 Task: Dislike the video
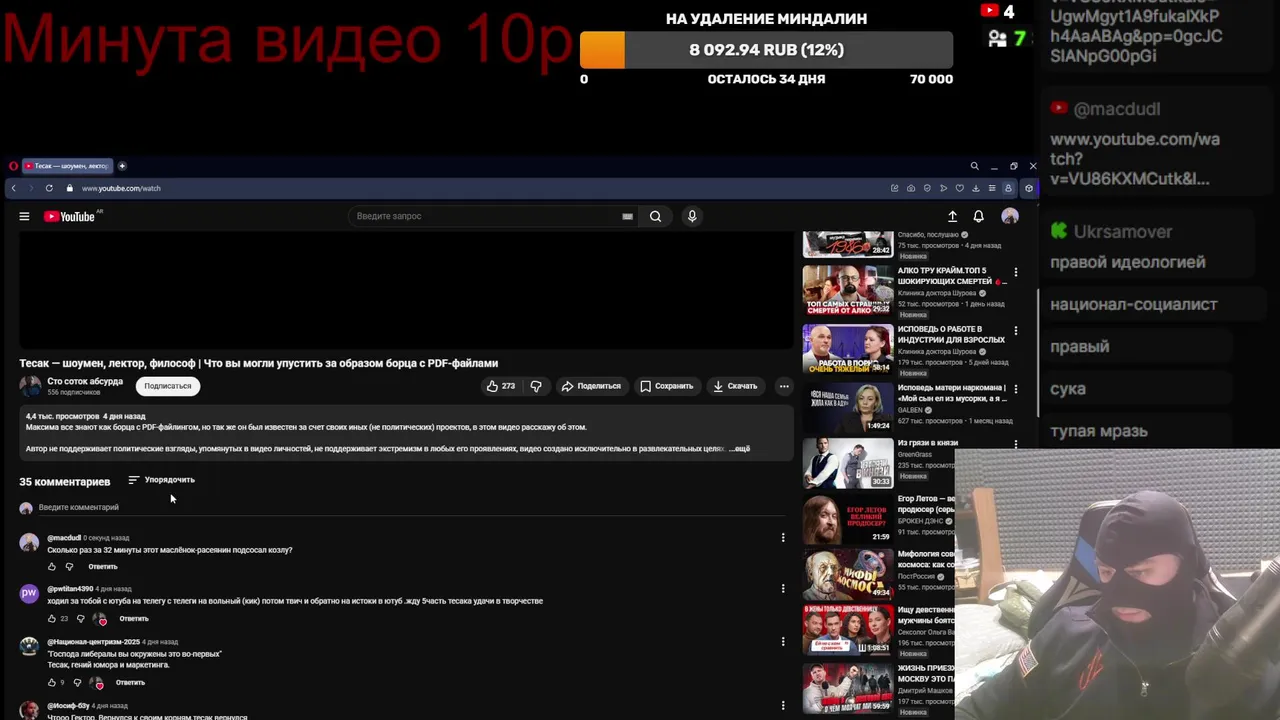pos(536,386)
